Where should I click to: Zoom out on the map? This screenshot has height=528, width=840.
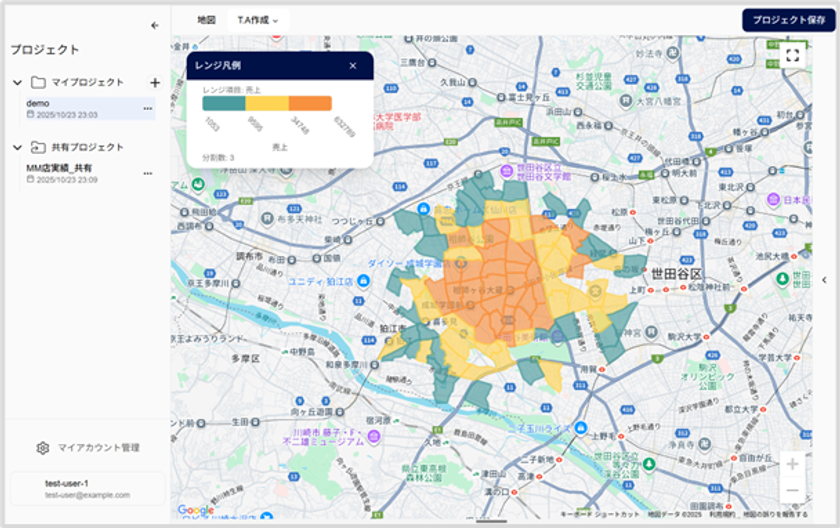click(792, 490)
